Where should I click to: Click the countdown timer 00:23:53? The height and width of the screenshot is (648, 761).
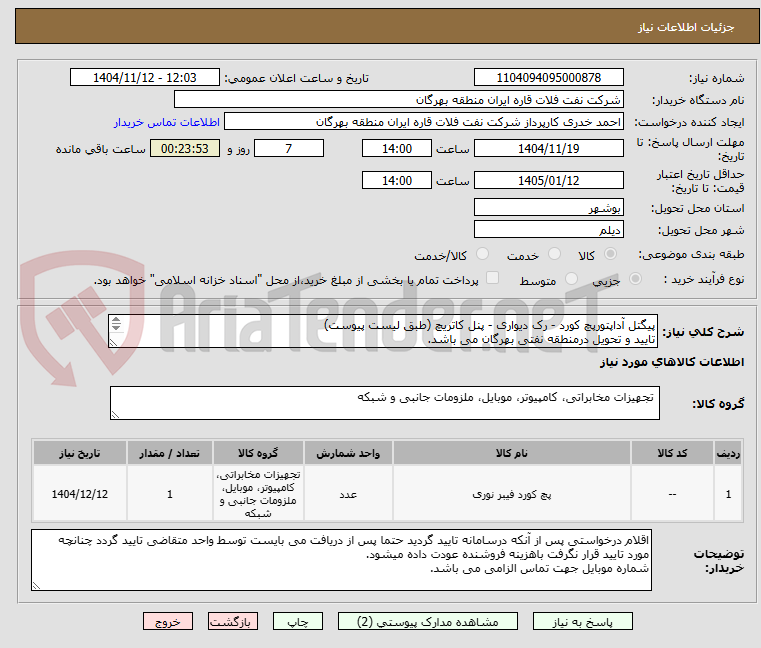(x=184, y=149)
